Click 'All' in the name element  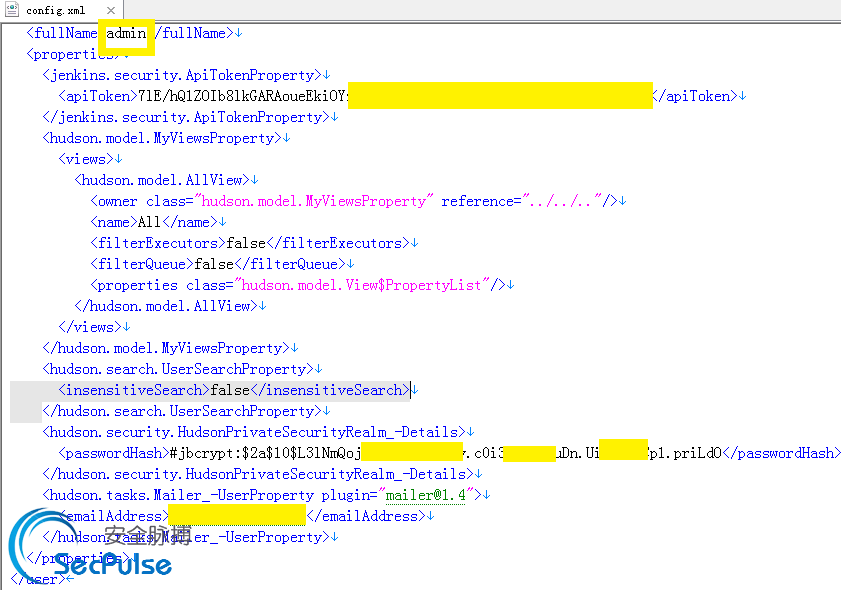pos(150,222)
